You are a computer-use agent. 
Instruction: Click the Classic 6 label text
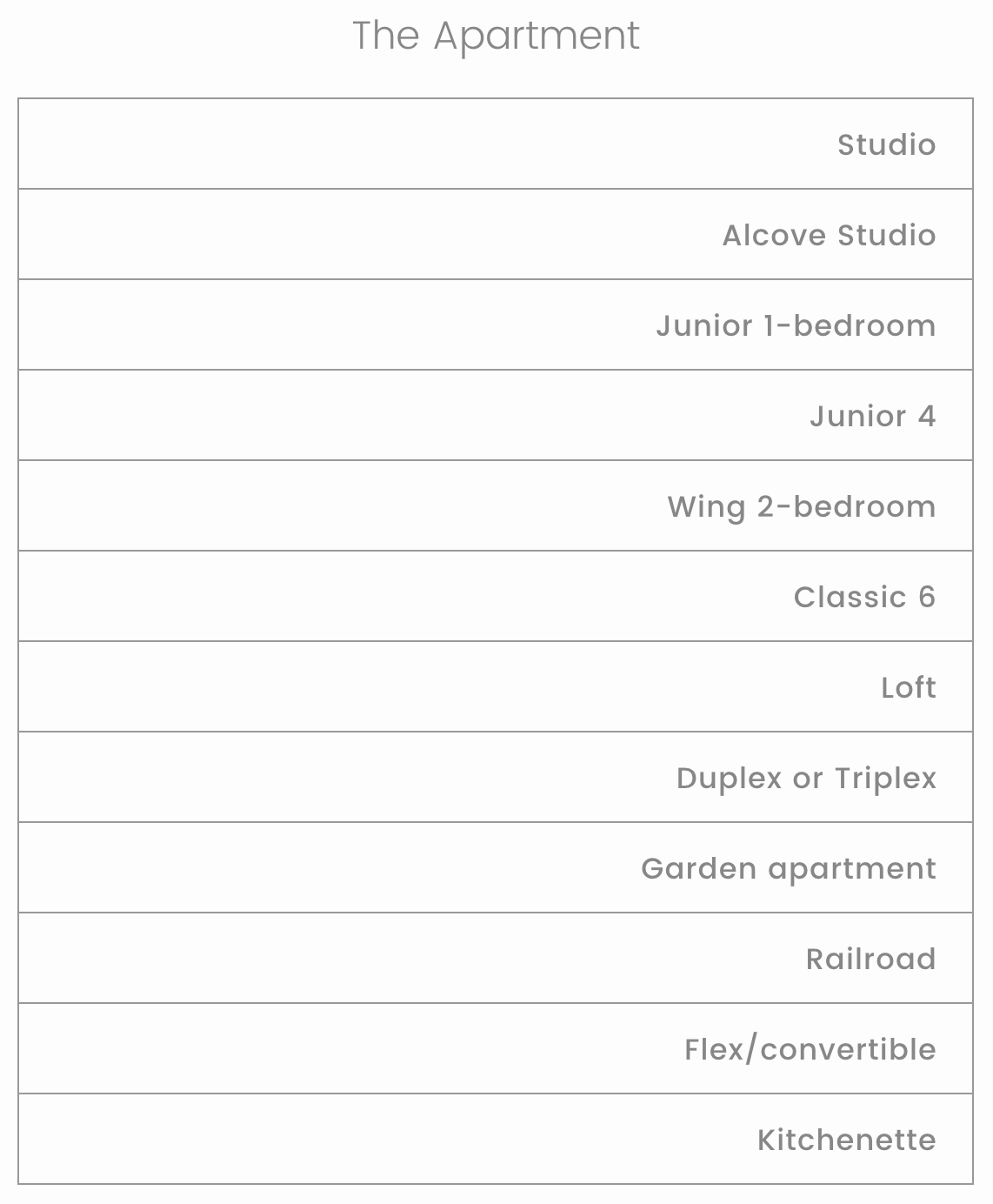[864, 598]
